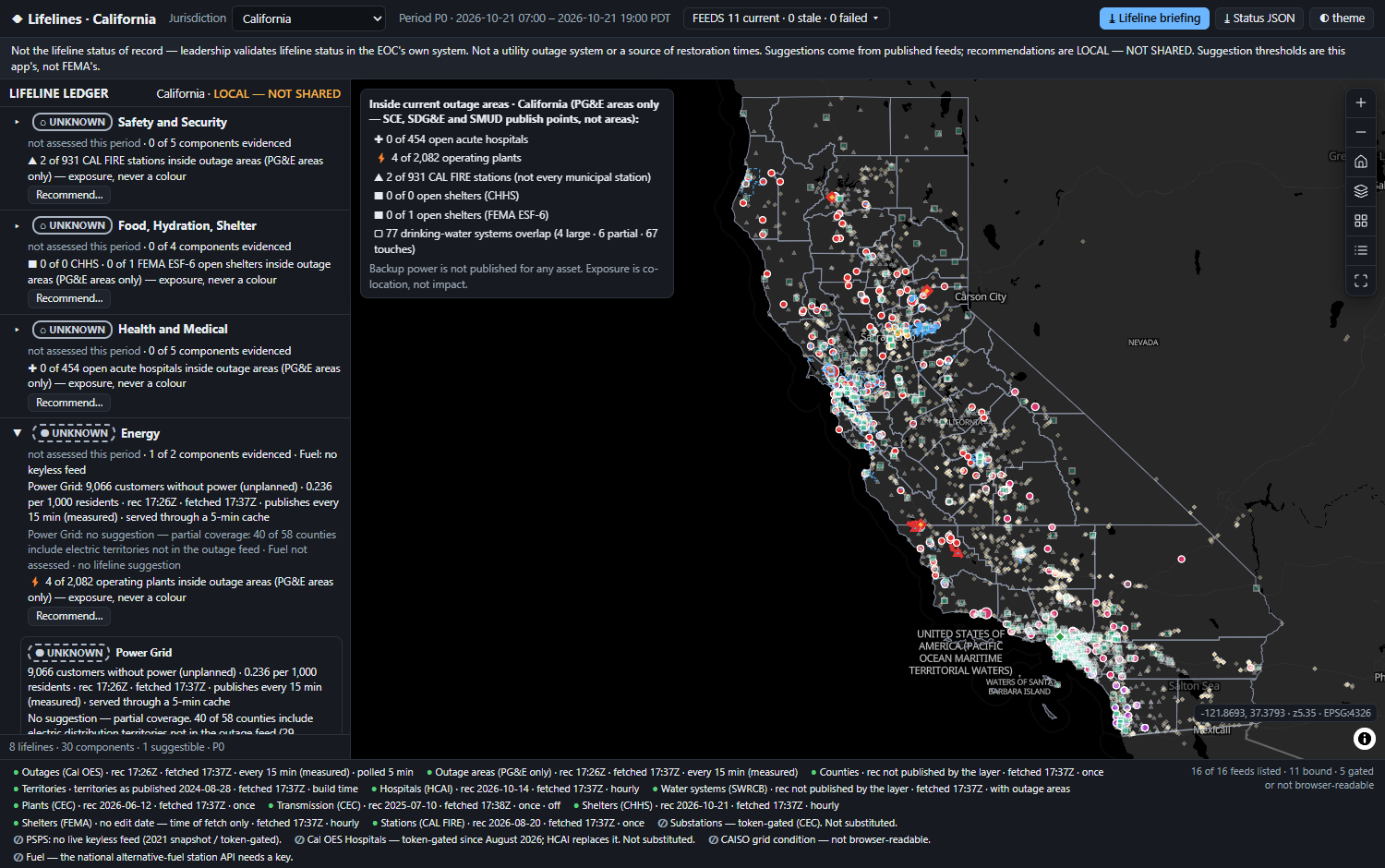Zoom out on the map
This screenshot has width=1385, height=868.
tap(1360, 132)
